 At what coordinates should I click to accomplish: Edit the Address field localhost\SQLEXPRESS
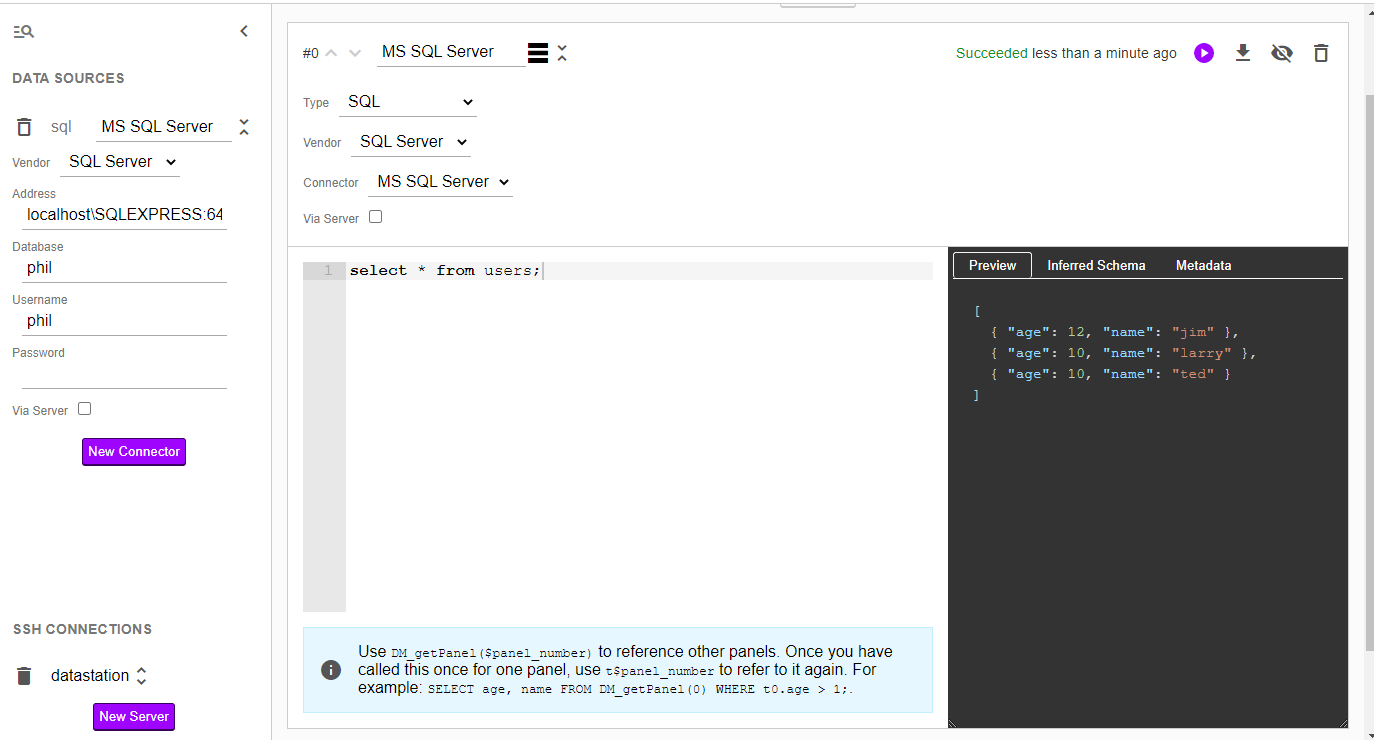pos(124,215)
